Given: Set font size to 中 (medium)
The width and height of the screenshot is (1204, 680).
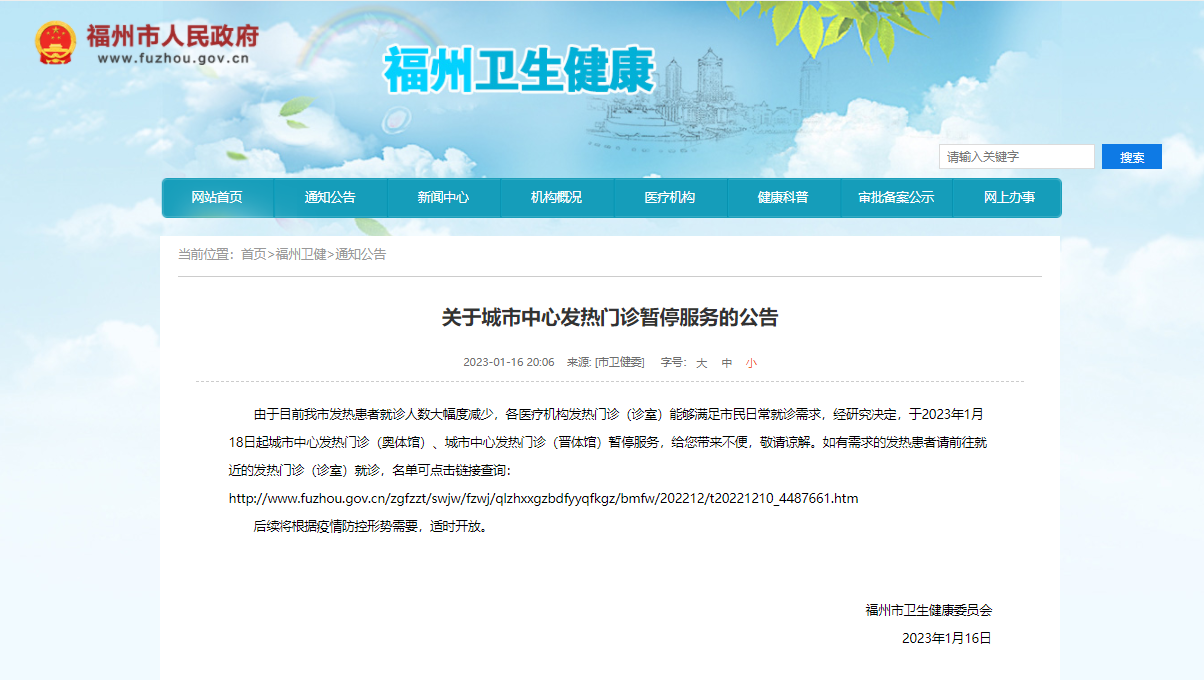Looking at the screenshot, I should [727, 363].
